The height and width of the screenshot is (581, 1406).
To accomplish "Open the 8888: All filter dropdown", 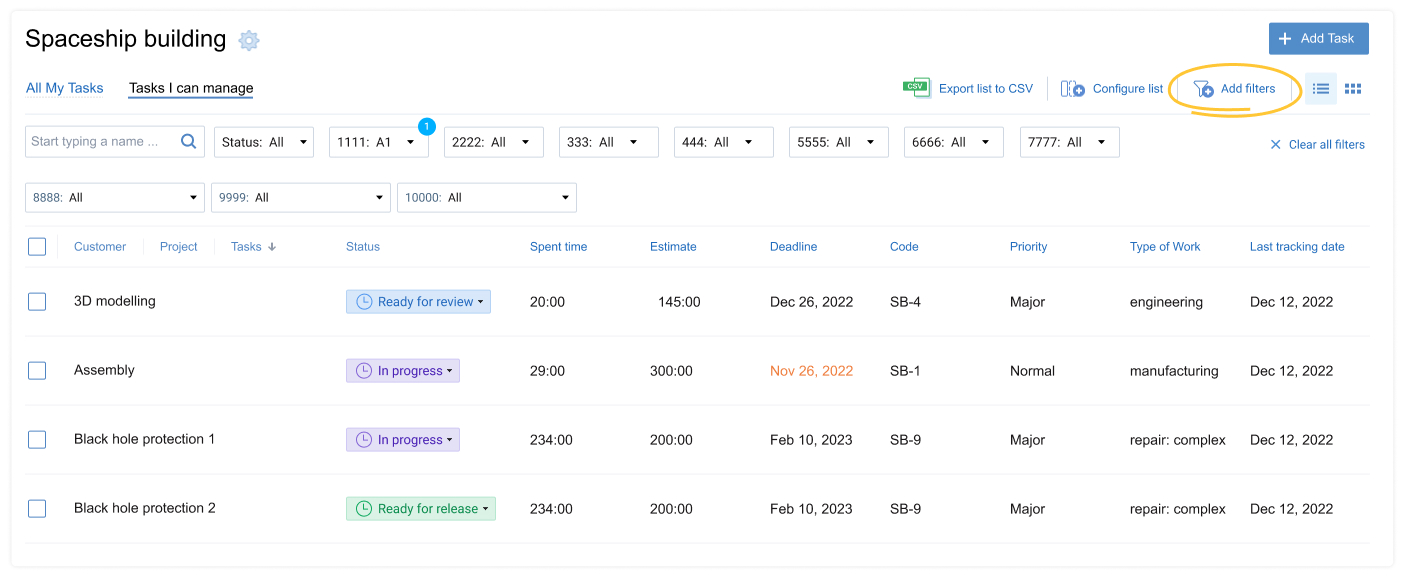I will [115, 197].
